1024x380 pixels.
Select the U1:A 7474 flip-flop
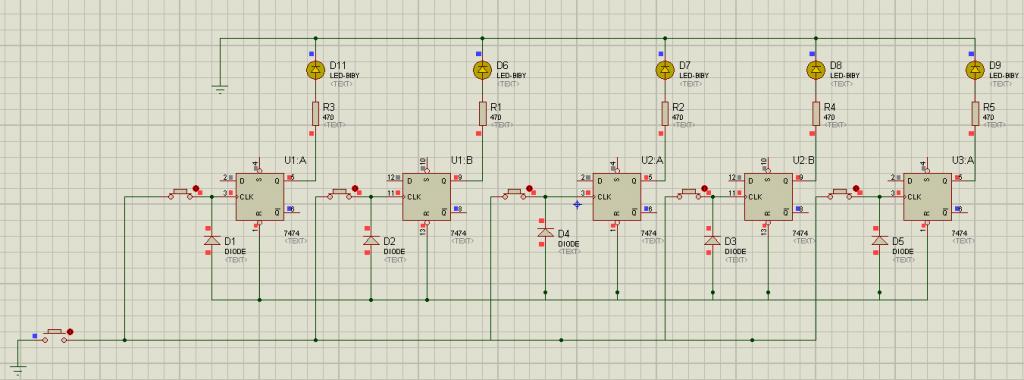click(260, 197)
